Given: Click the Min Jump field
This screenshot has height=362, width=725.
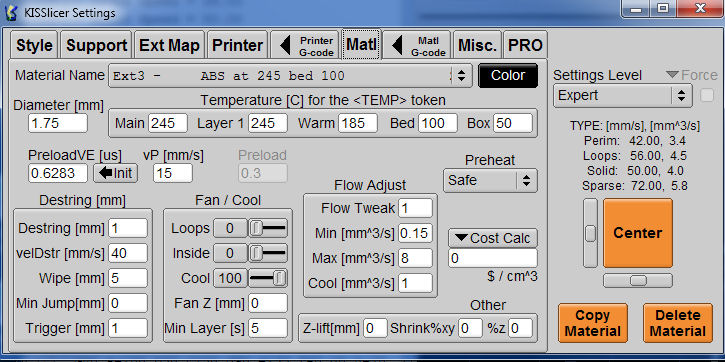Looking at the screenshot, I should pyautogui.click(x=128, y=303).
